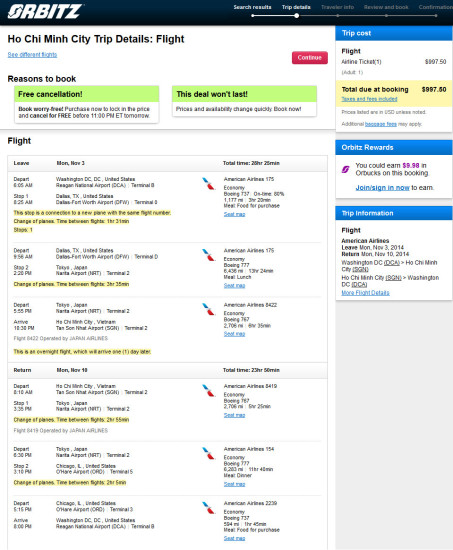This screenshot has width=453, height=550.
Task: Open the Taxes and fees included link
Action: coord(369,99)
